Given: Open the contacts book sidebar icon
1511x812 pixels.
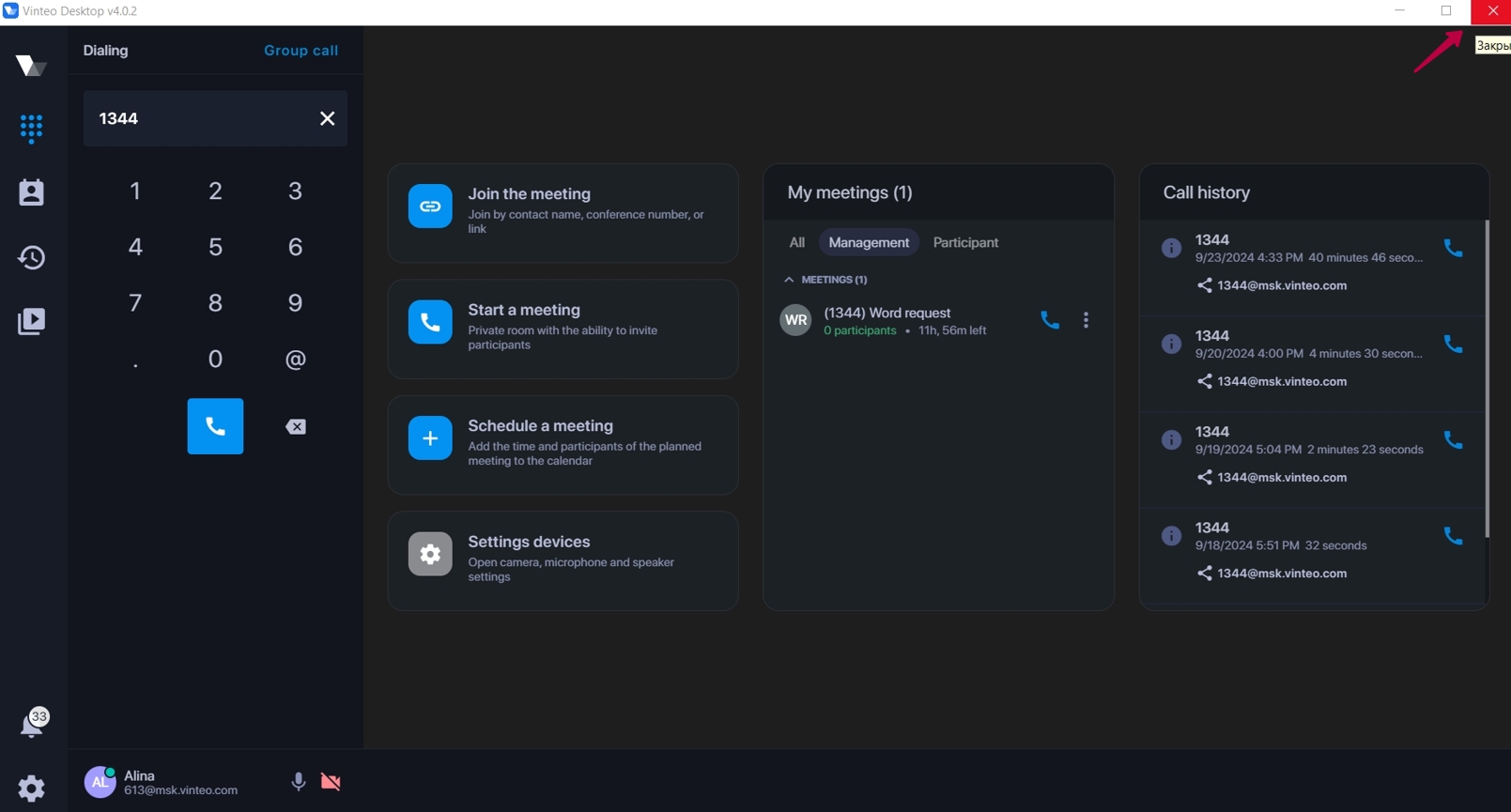Looking at the screenshot, I should pos(31,192).
